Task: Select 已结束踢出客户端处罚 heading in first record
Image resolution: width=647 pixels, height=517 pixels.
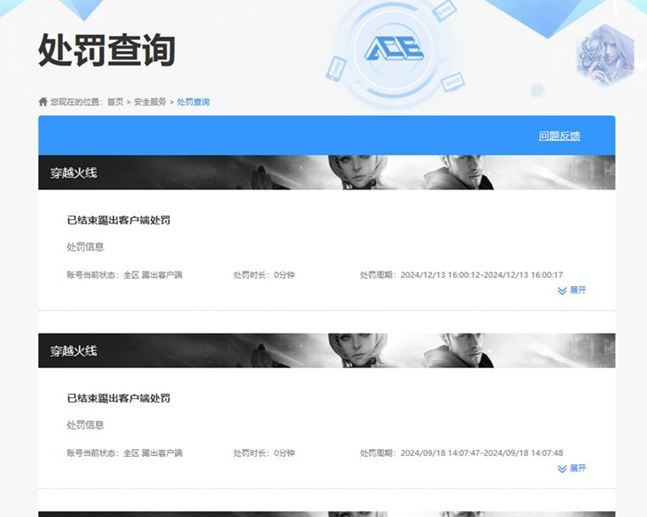Action: [118, 220]
